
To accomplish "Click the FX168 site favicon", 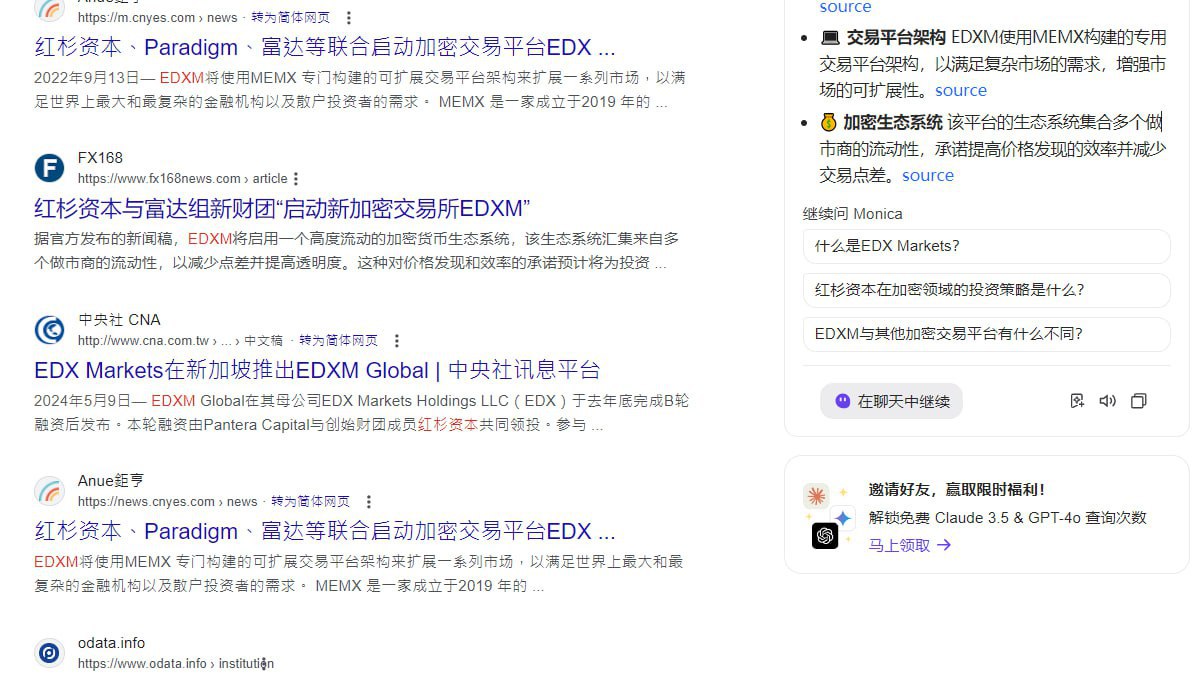I will 49,168.
